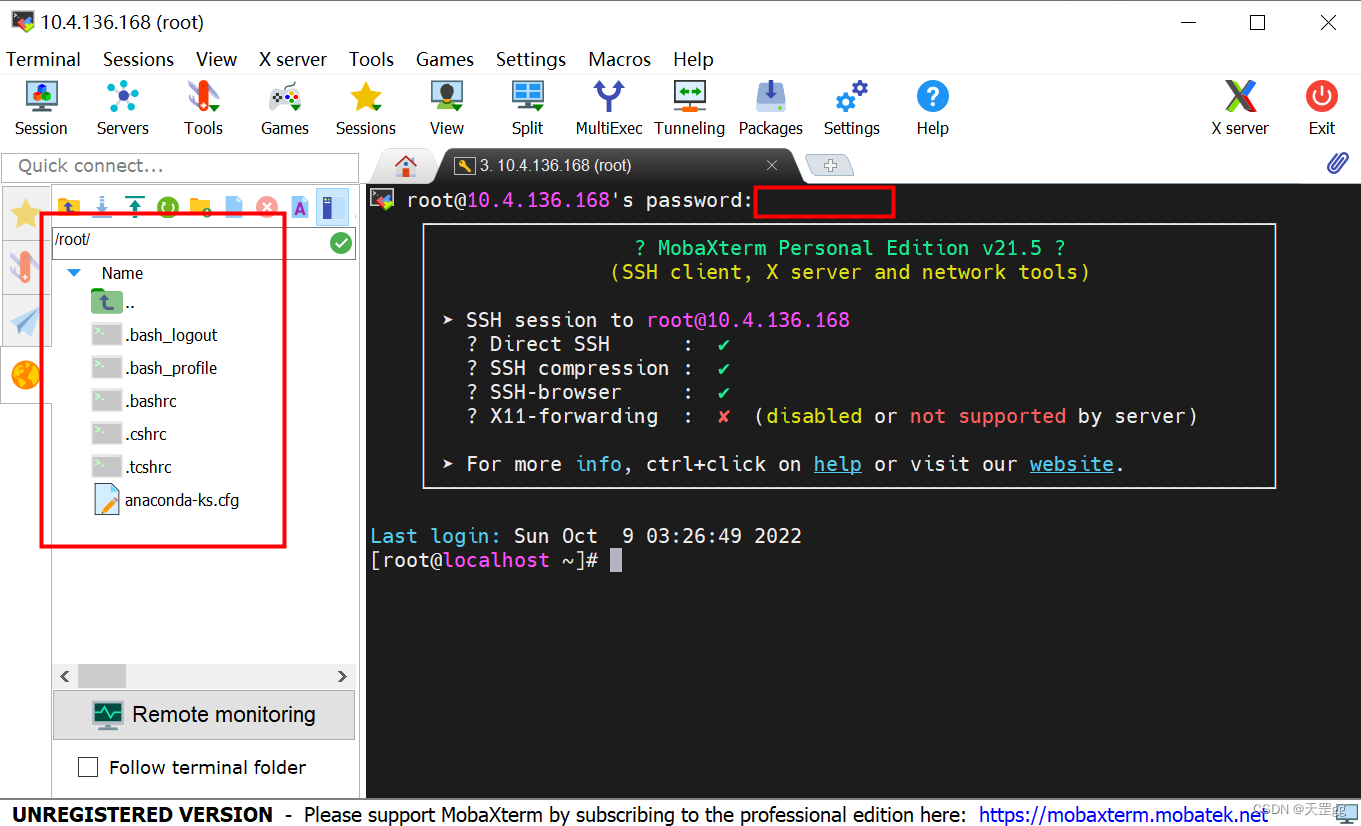Click the purple A file icon
This screenshot has height=826, width=1361.
coord(299,206)
